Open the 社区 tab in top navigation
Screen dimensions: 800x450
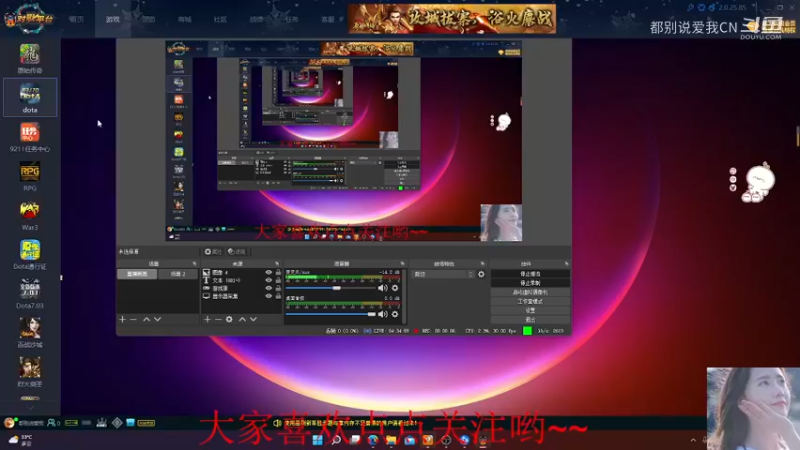tap(220, 19)
